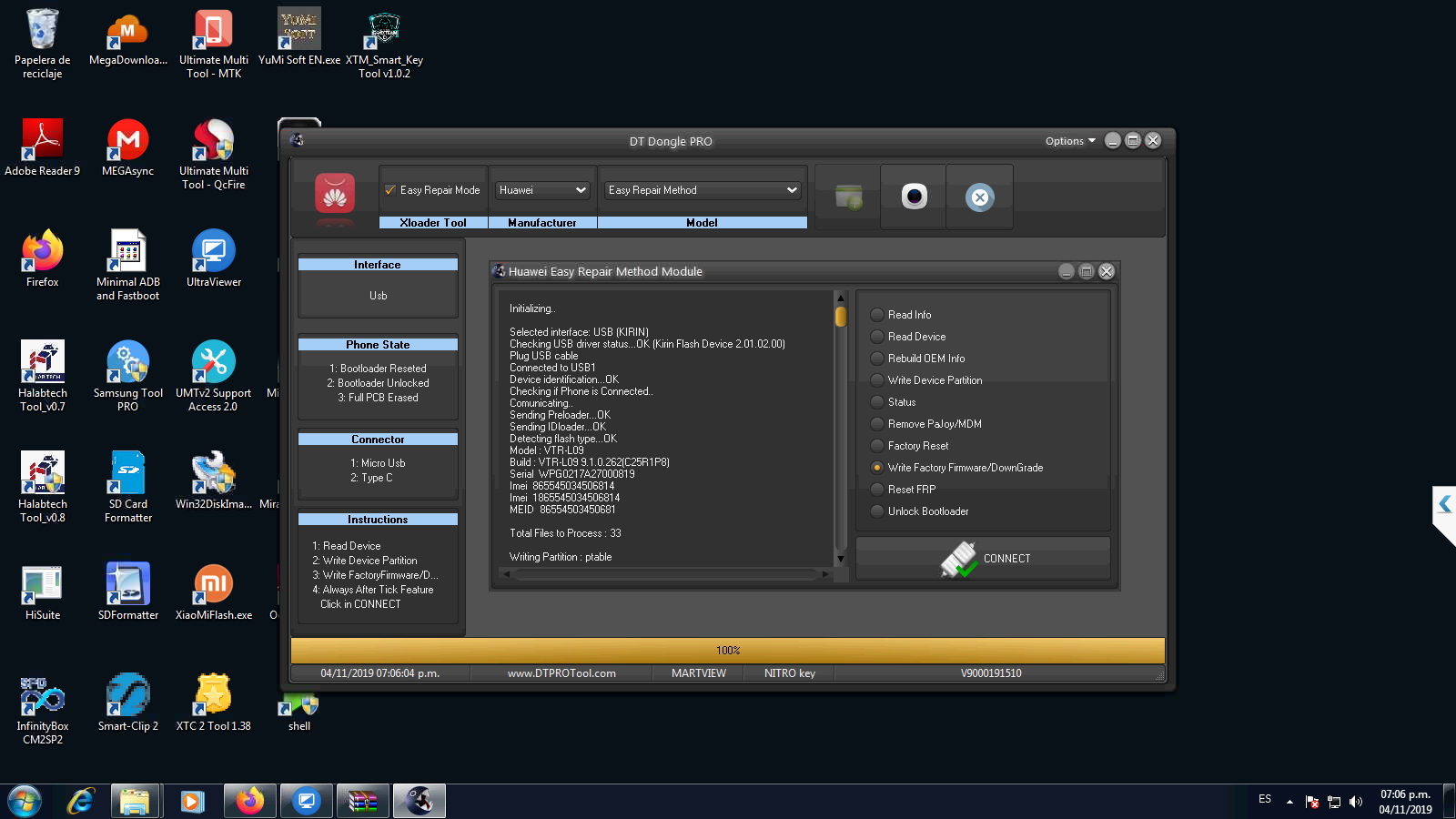The width and height of the screenshot is (1456, 819).
Task: Click the log panel vertical scrollbar thumb
Action: pos(841,317)
